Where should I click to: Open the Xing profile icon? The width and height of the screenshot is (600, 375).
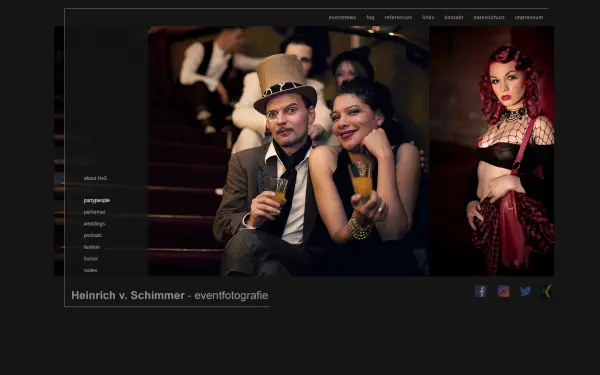547,291
